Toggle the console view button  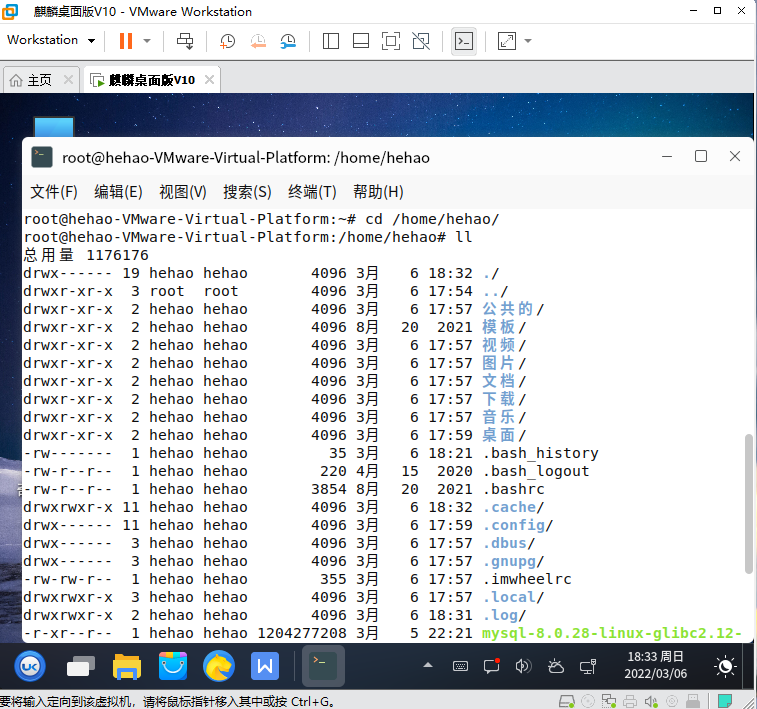(x=463, y=41)
